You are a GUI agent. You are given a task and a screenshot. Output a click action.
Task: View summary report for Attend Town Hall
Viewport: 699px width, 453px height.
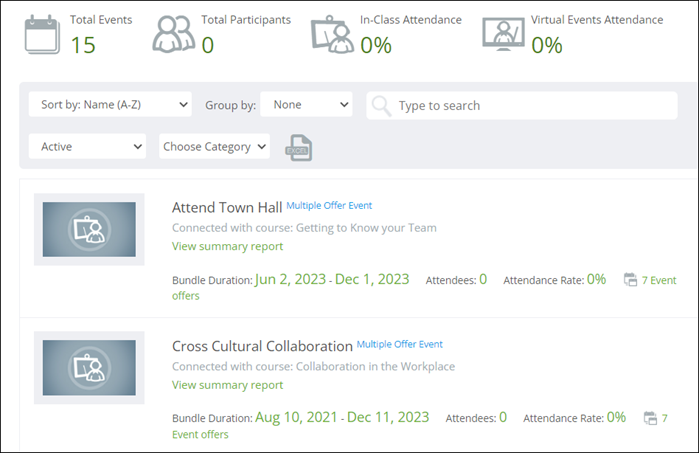[x=227, y=246]
